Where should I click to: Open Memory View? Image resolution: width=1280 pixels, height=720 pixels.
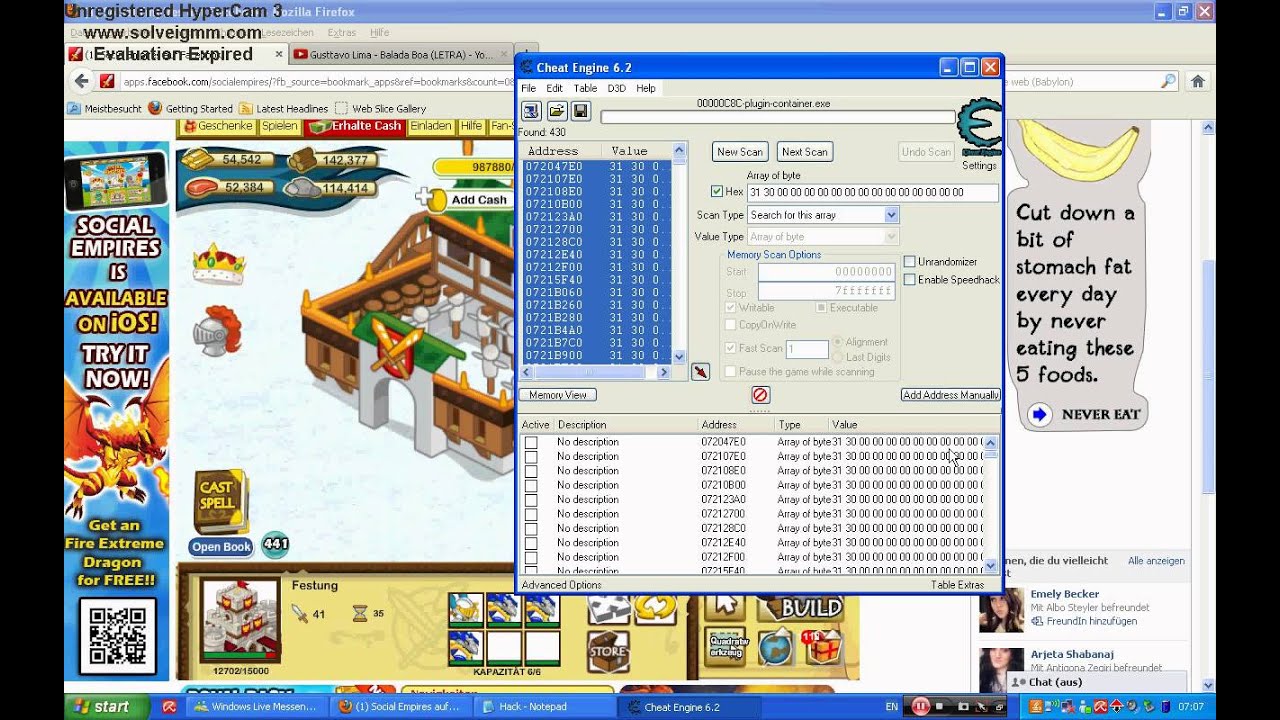[558, 395]
